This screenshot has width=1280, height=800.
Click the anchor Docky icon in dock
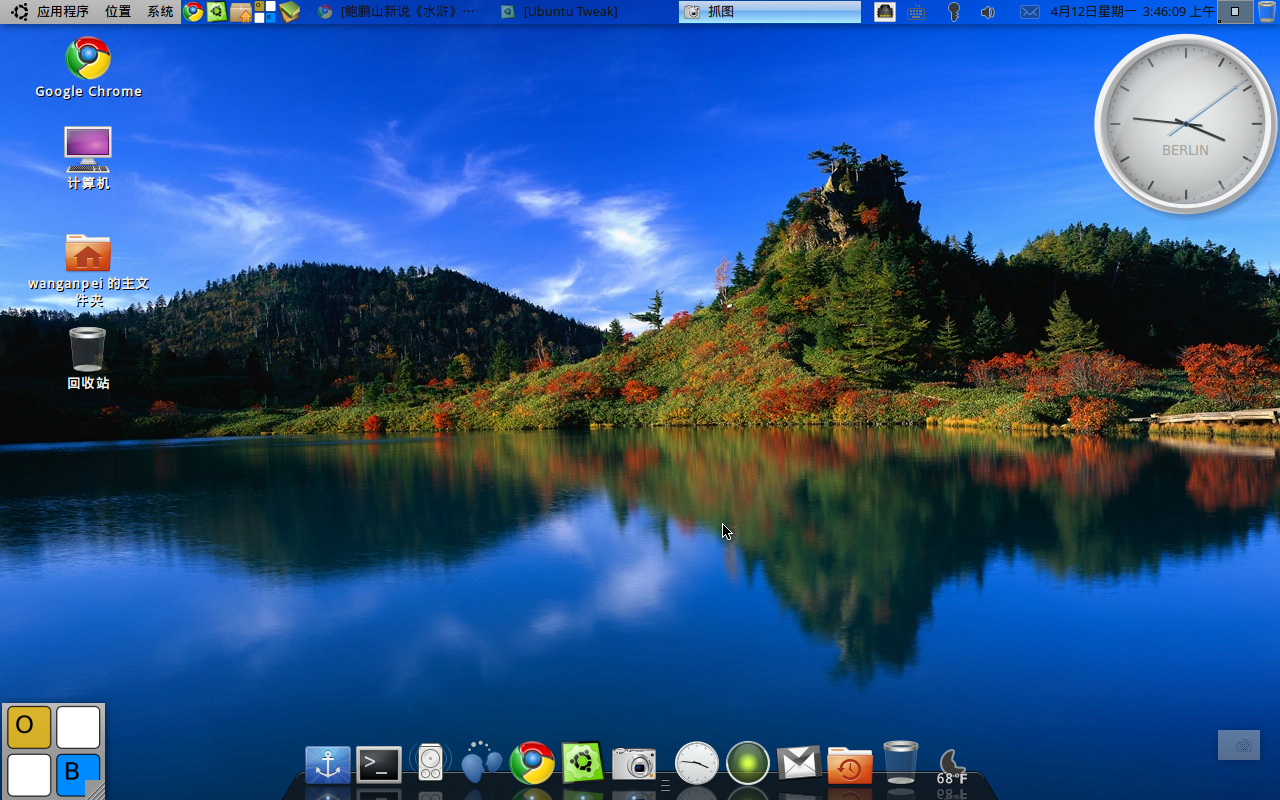click(x=328, y=765)
